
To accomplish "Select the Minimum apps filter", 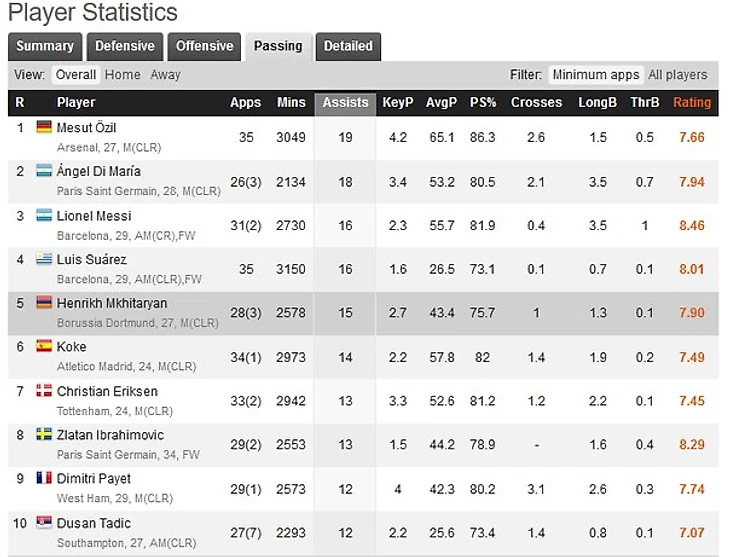I will point(596,75).
